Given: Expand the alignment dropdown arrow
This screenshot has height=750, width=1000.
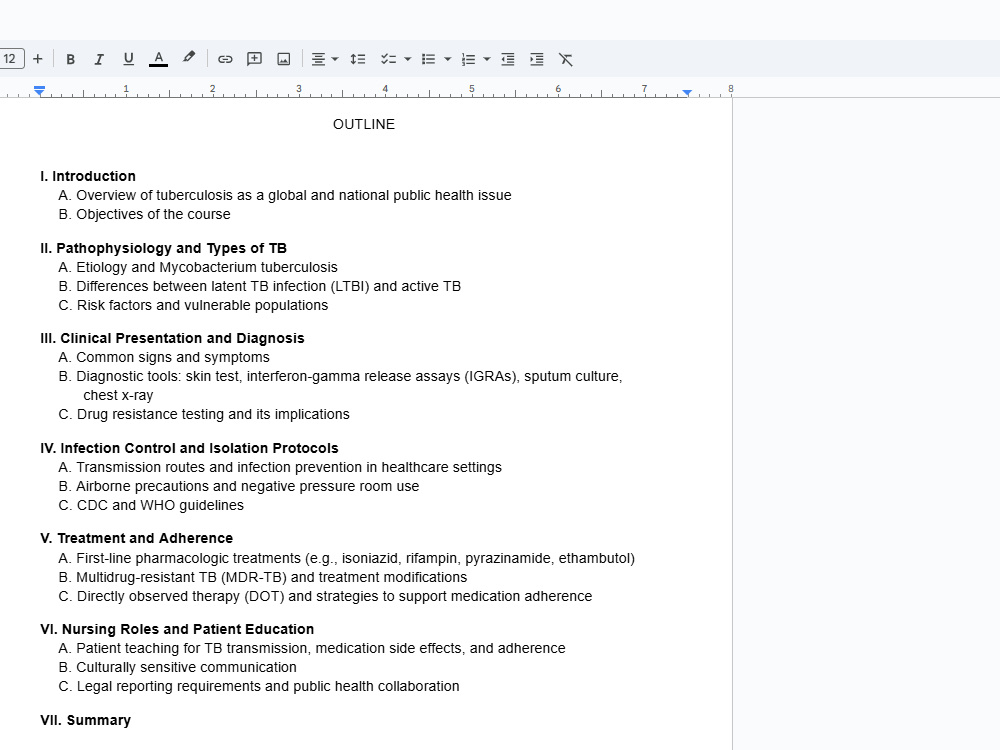Looking at the screenshot, I should 335,59.
